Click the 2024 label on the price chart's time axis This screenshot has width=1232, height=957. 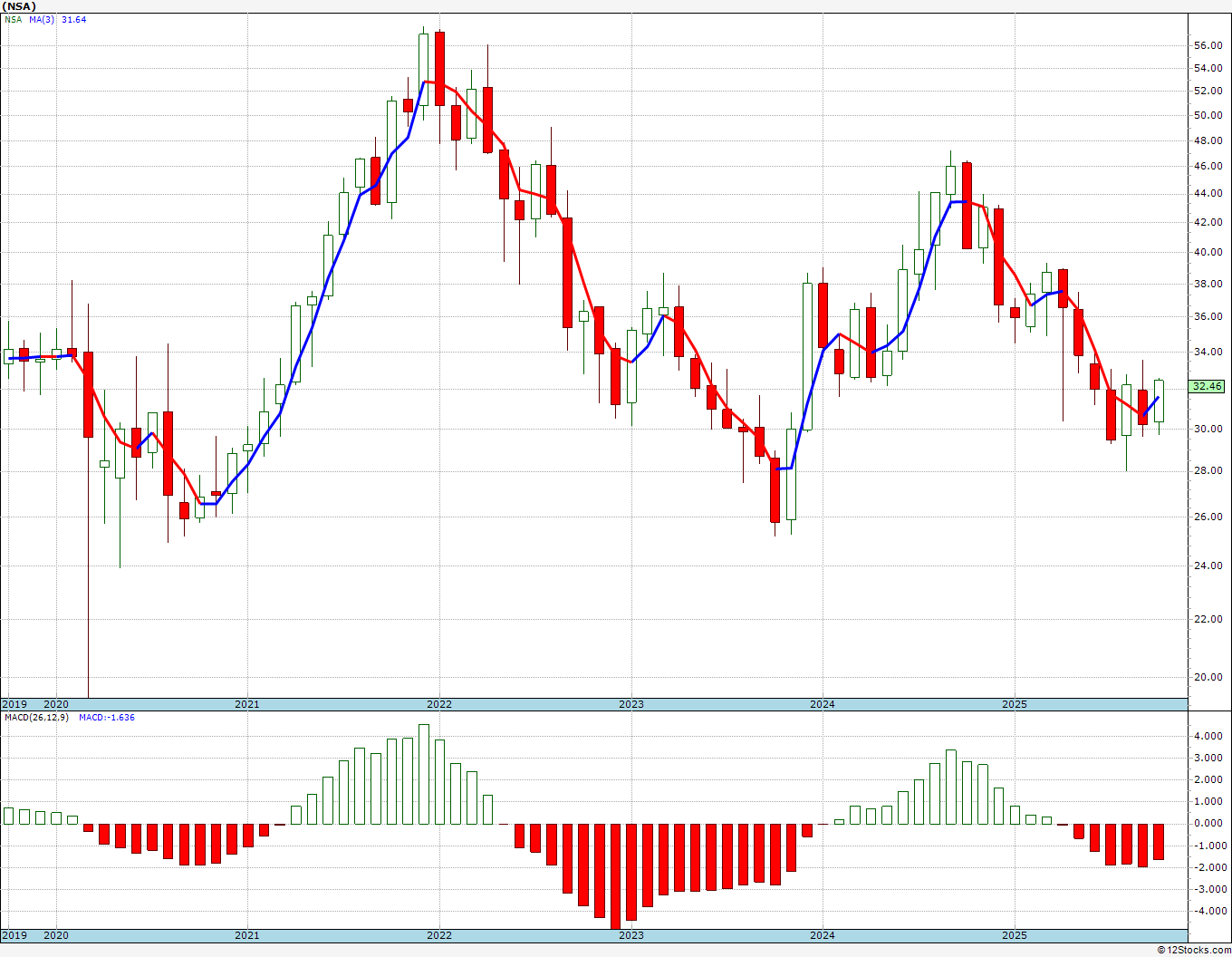click(x=823, y=704)
